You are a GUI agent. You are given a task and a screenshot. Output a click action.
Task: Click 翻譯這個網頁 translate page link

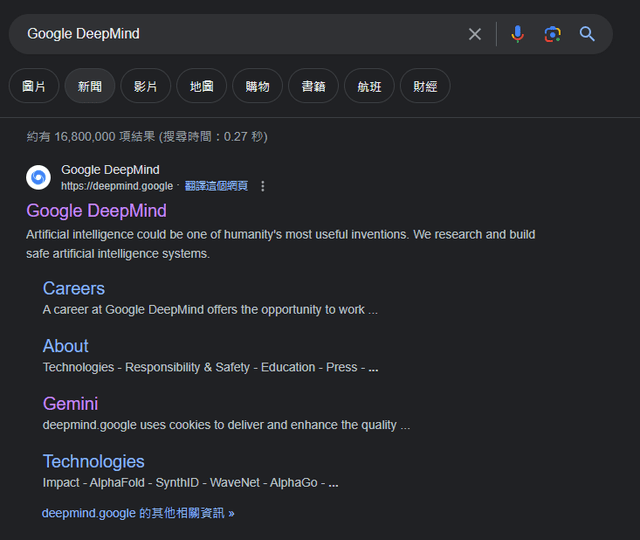(x=216, y=186)
